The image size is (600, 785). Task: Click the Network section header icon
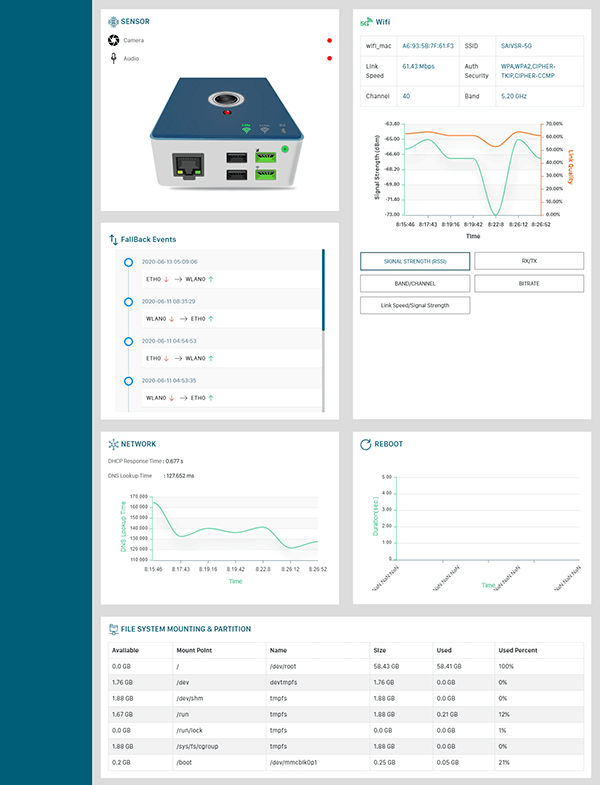pos(114,443)
